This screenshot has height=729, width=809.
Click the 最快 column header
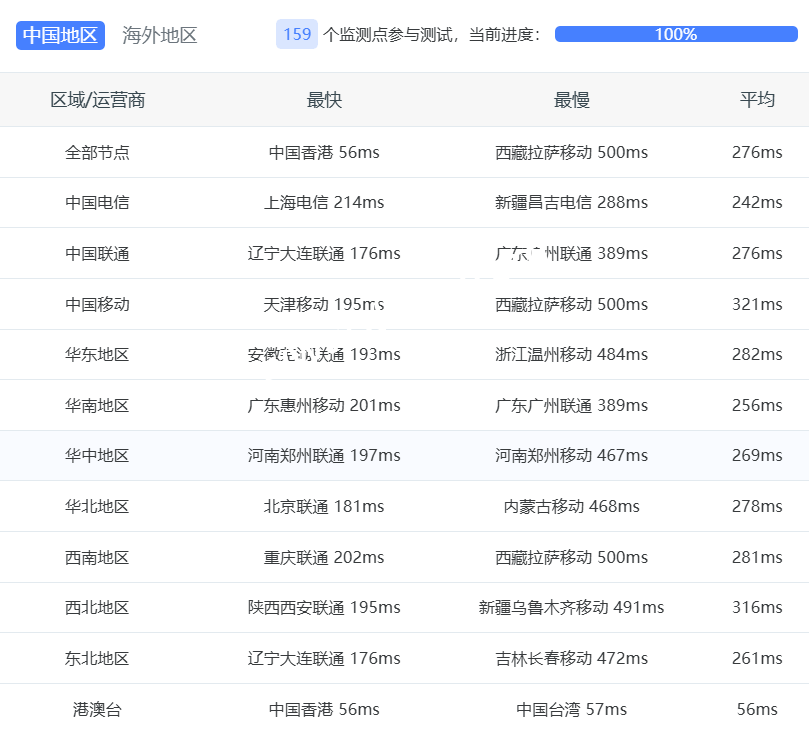[324, 100]
